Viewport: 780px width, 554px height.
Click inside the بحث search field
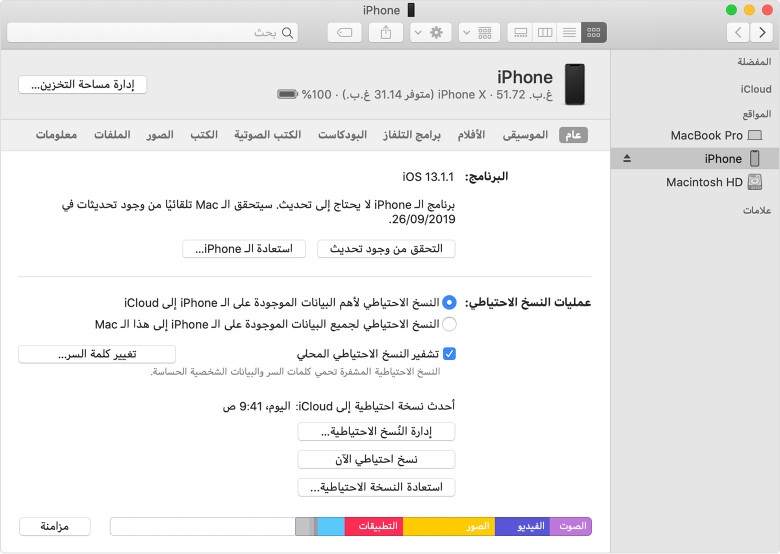(153, 33)
